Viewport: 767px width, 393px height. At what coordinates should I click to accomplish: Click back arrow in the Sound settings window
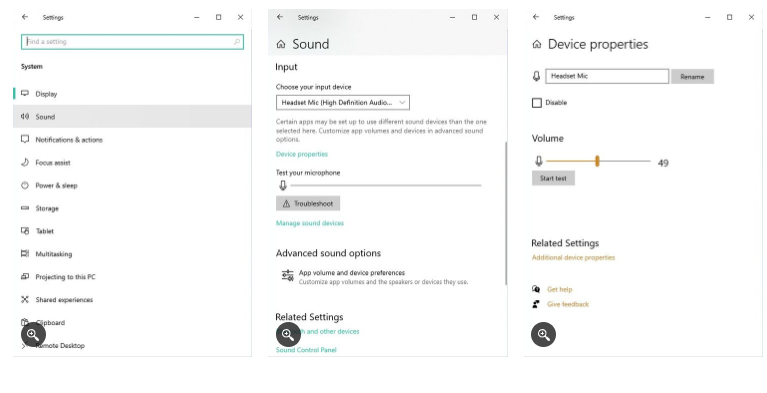[280, 17]
